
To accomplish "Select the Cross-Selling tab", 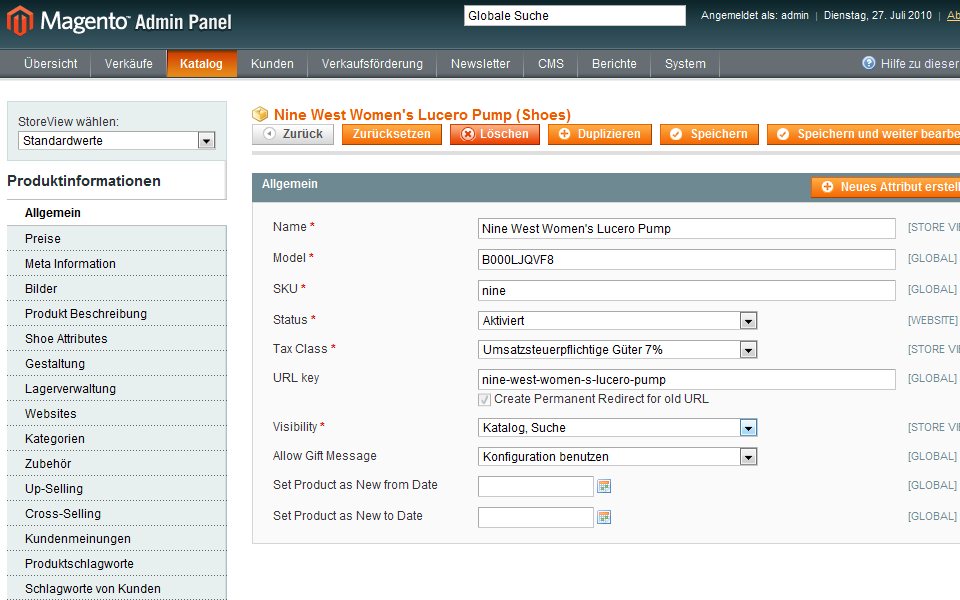I will point(116,514).
